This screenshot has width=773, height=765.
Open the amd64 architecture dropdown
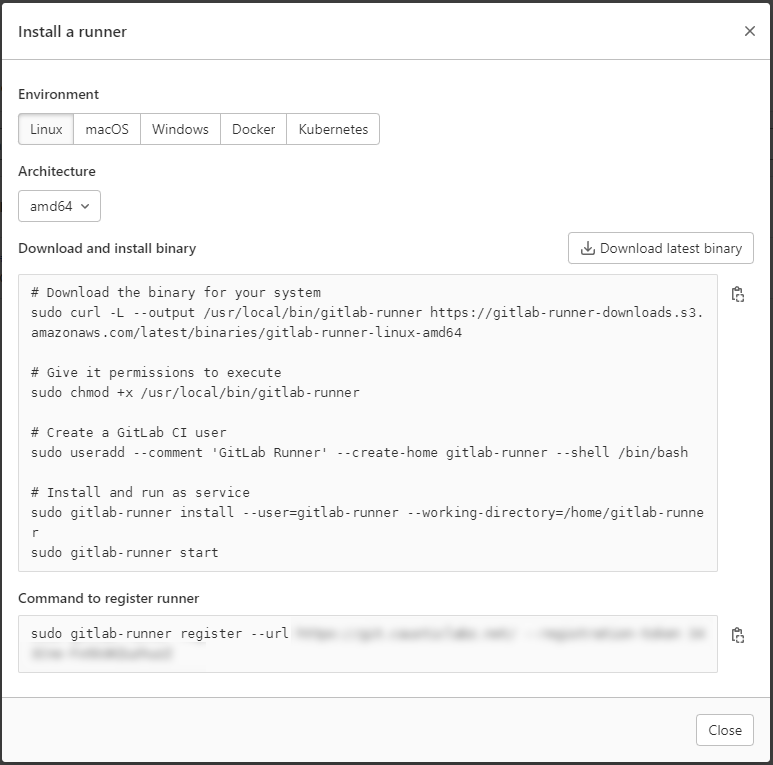click(59, 207)
